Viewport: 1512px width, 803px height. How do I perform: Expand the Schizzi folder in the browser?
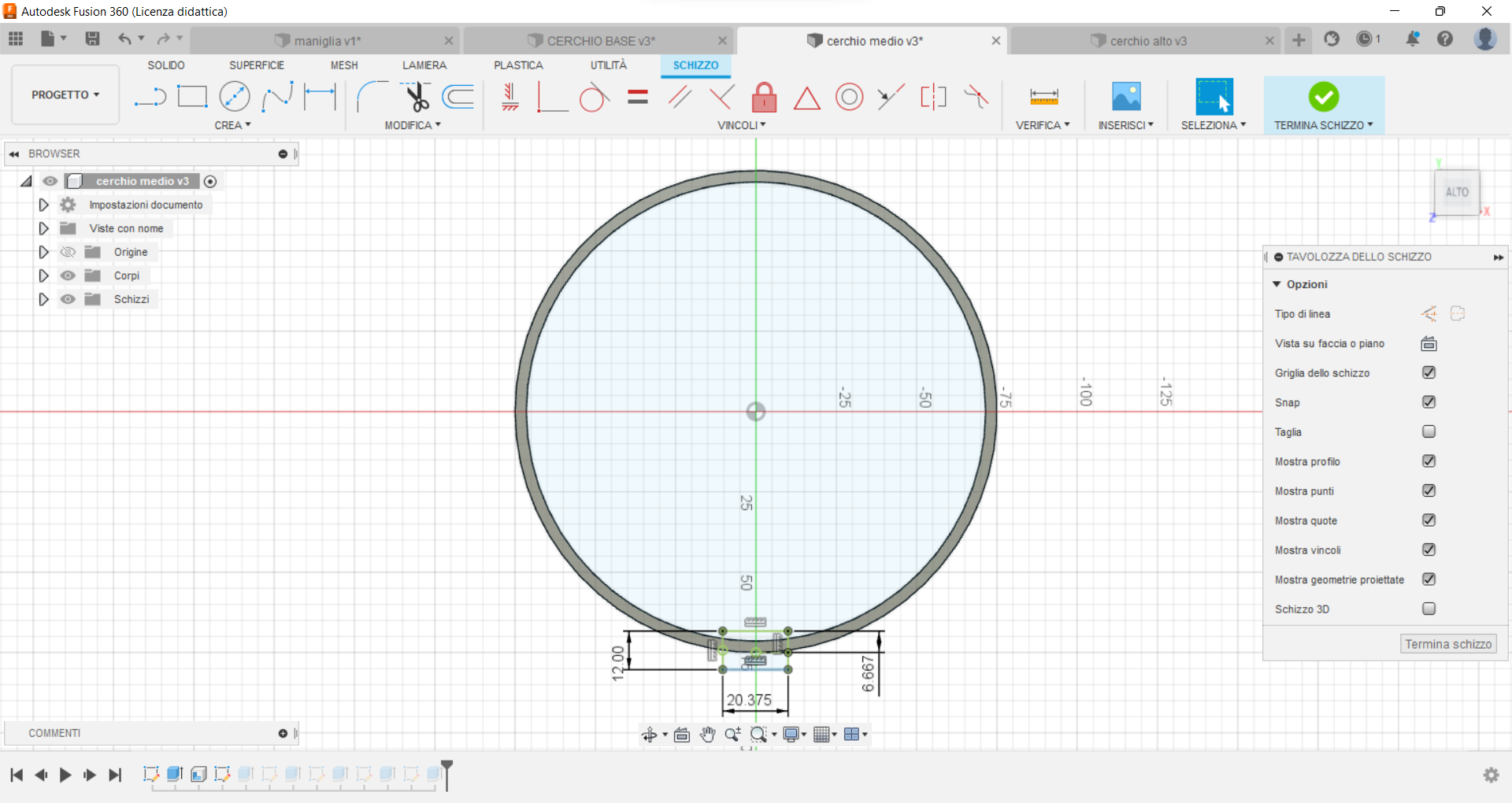pyautogui.click(x=43, y=299)
